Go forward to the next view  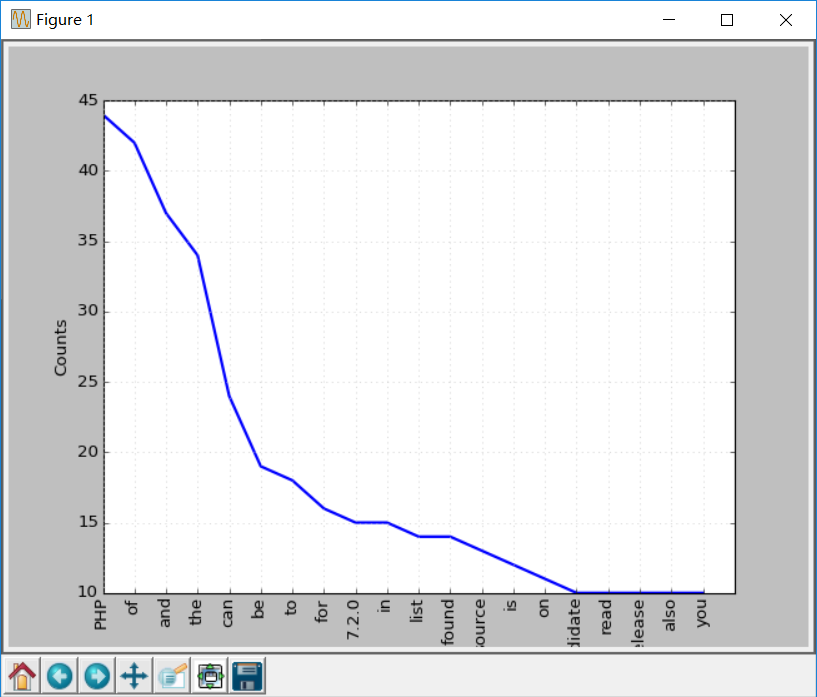coord(97,676)
